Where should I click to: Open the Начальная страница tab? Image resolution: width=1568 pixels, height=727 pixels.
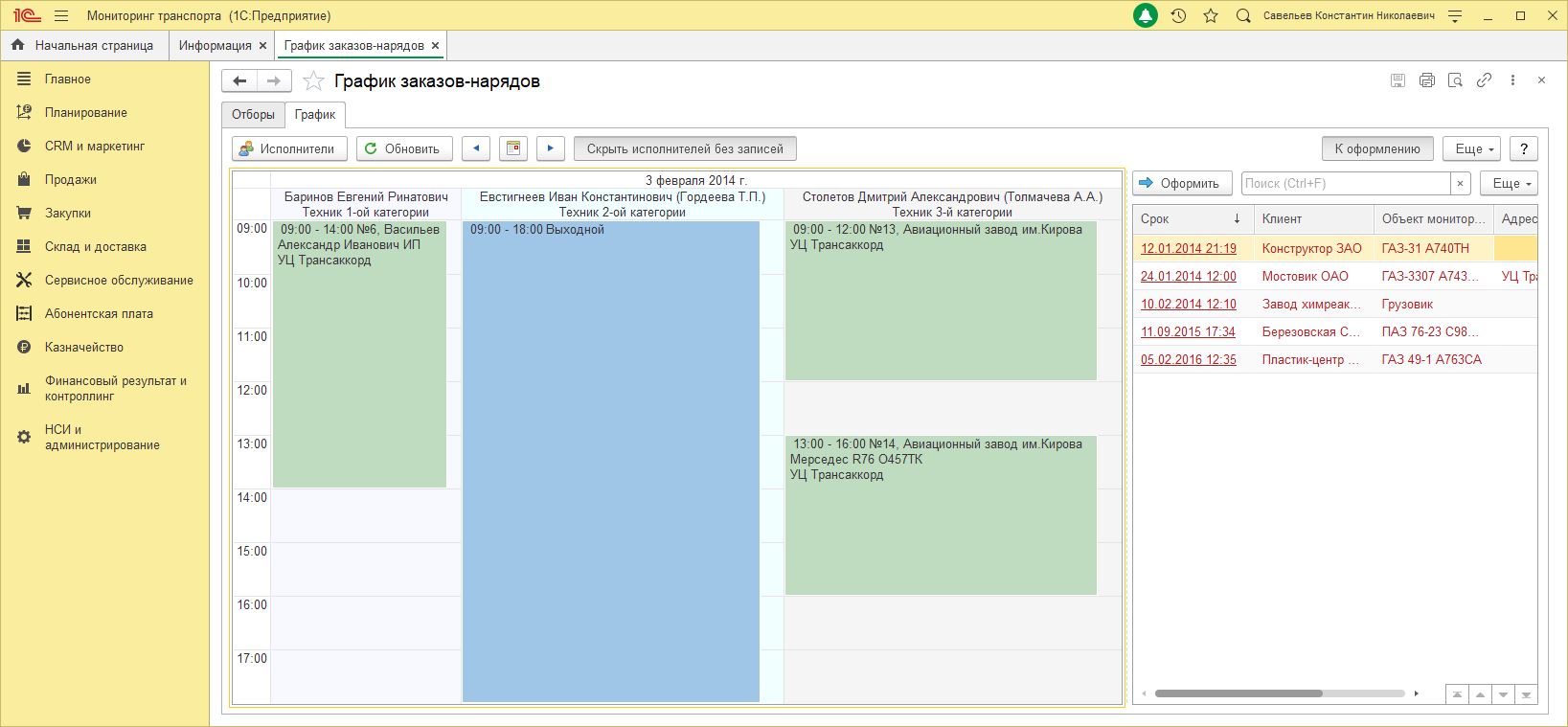tap(84, 45)
